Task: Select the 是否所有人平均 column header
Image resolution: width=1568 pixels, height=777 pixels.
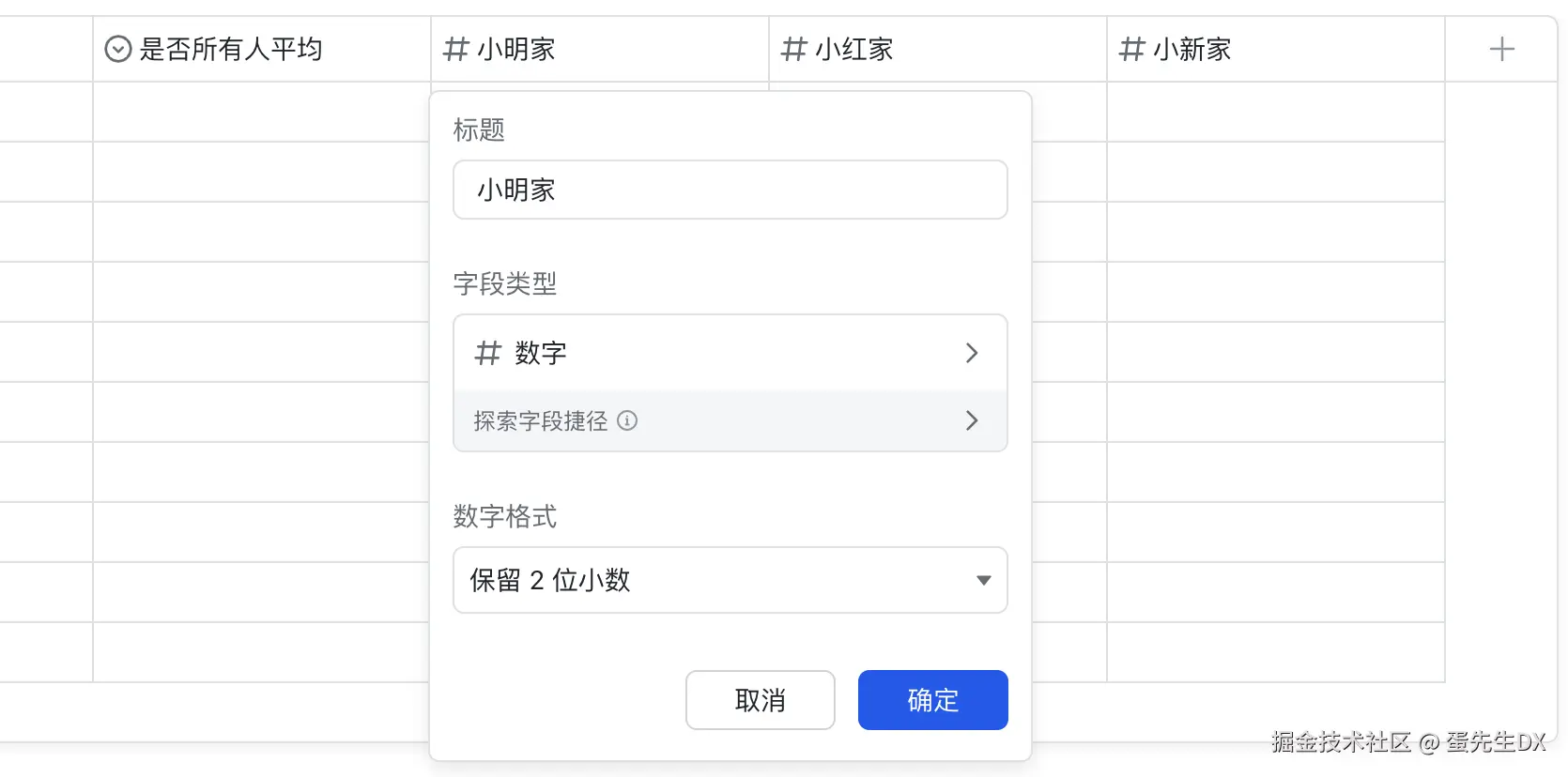Action: point(231,49)
